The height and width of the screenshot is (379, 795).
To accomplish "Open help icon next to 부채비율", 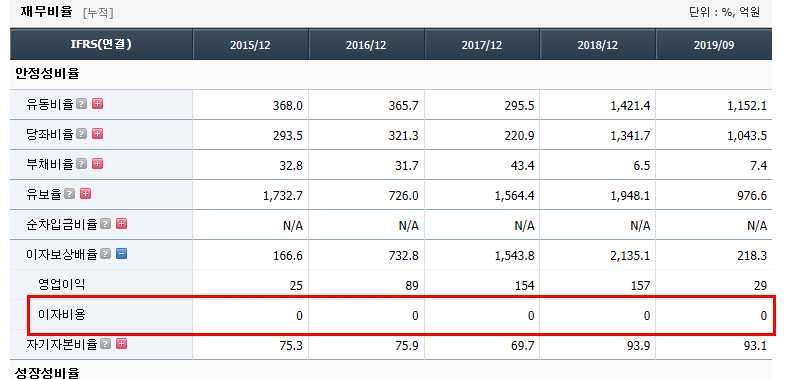I will coord(82,164).
